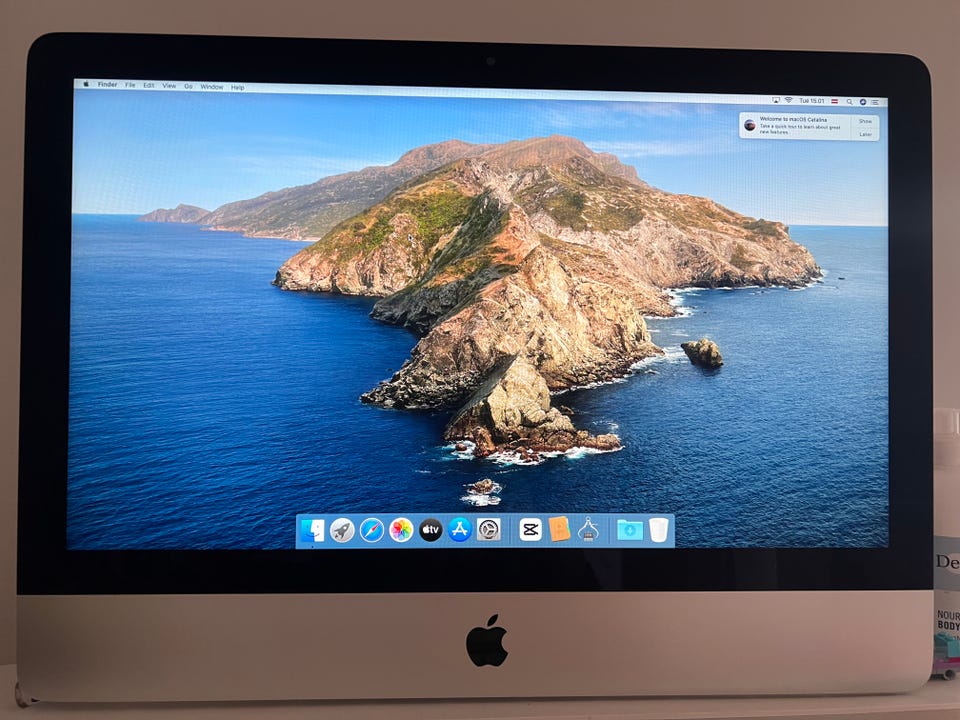This screenshot has width=960, height=720.
Task: Open System Preferences gear icon
Action: (489, 530)
